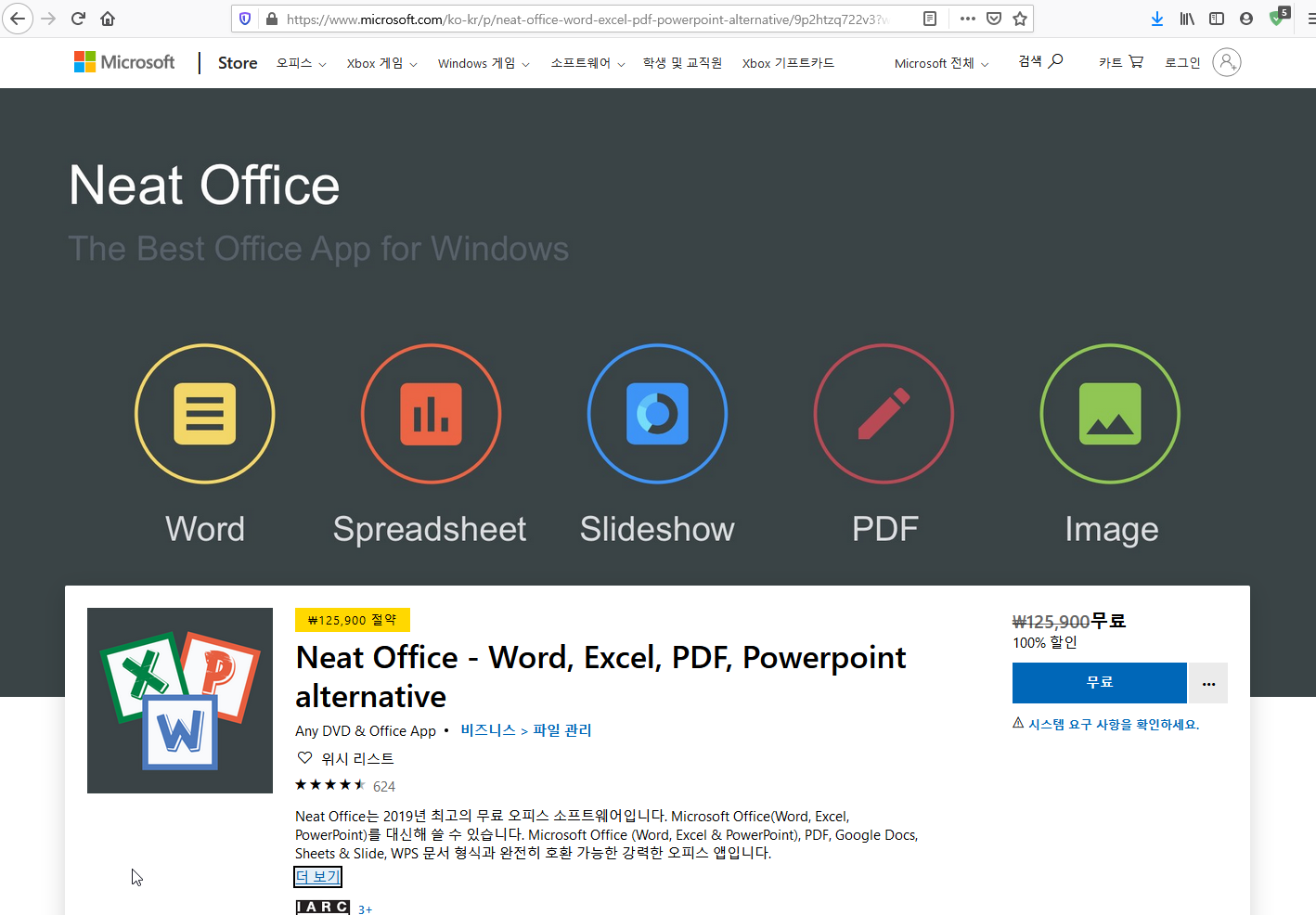This screenshot has height=915, width=1316.
Task: Toggle reader view icon in address bar
Action: click(930, 19)
